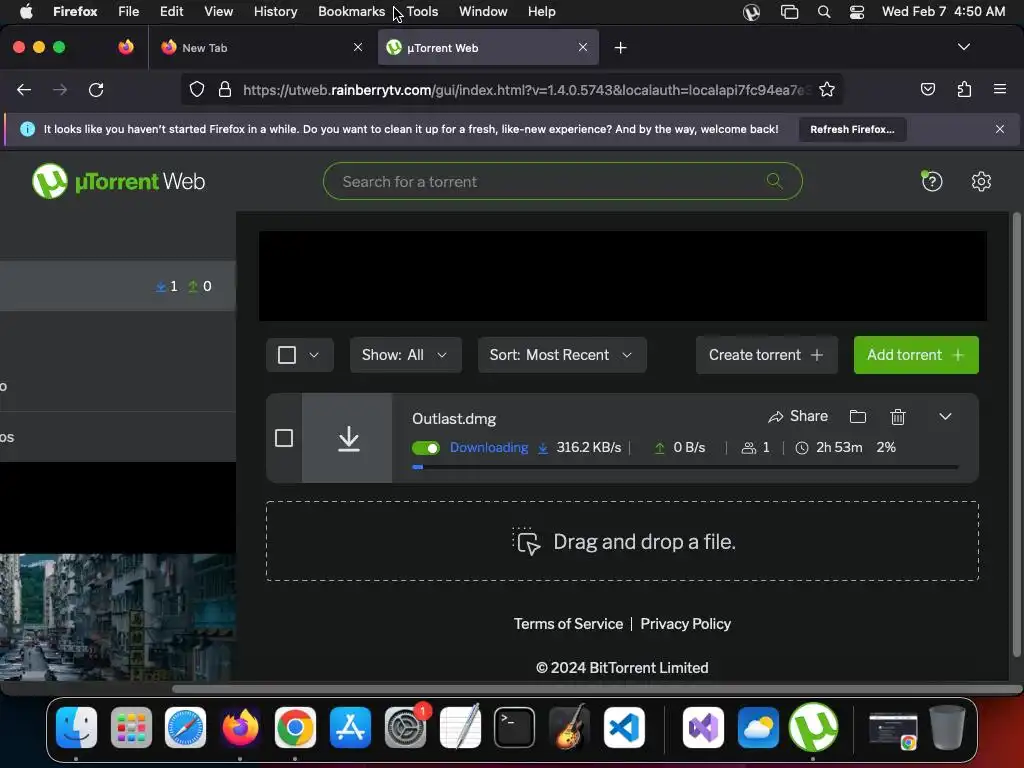Viewport: 1024px width, 768px height.
Task: Open the uTorrent help icon
Action: point(932,181)
